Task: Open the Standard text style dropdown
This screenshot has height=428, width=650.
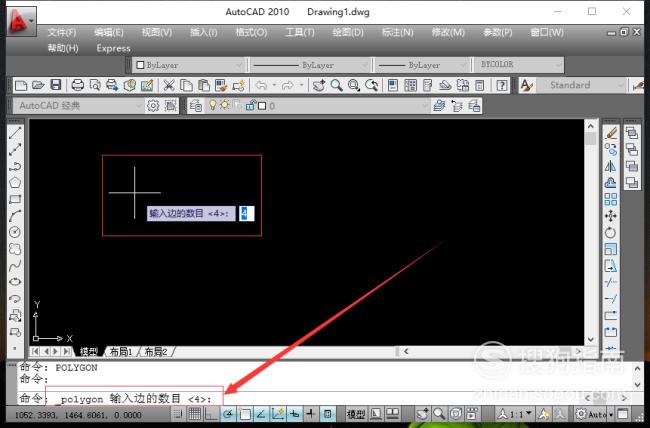Action: pos(581,85)
